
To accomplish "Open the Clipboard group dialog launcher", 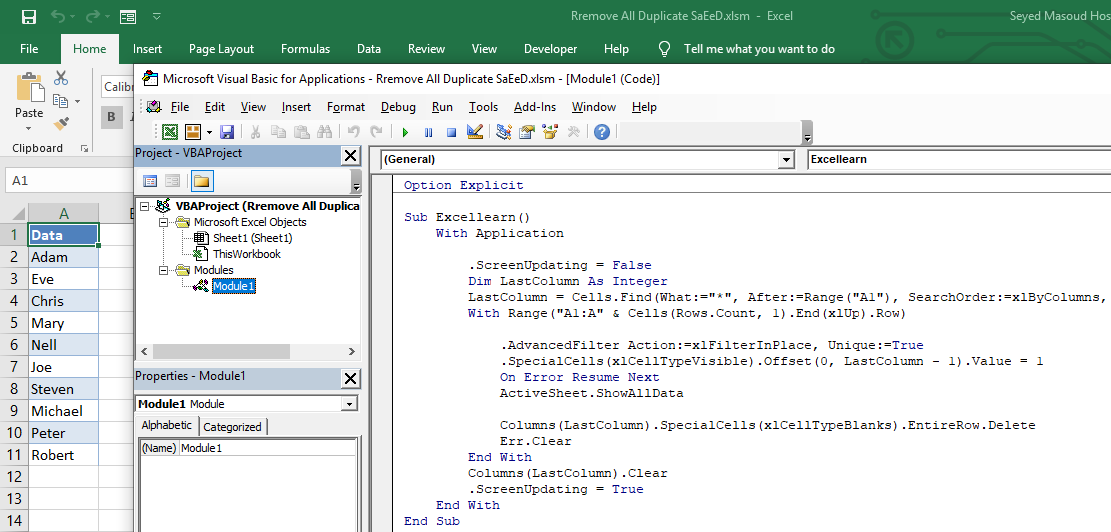I will pos(84,148).
